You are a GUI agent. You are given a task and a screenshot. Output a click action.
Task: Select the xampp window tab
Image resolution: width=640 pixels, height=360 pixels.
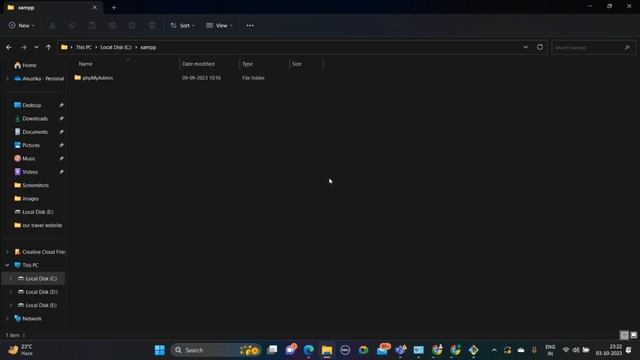pyautogui.click(x=52, y=7)
